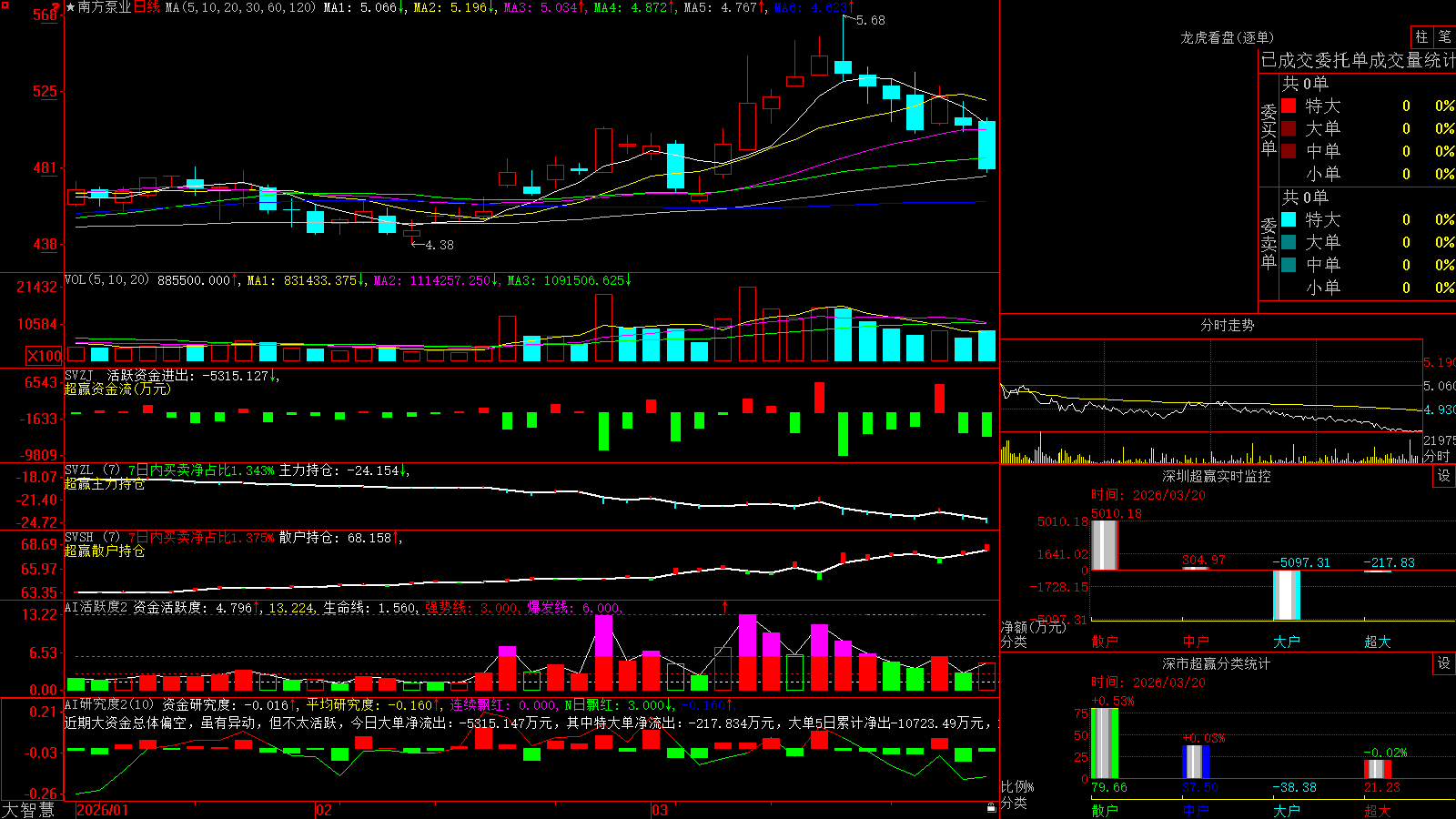Click the 79.66 散户 ratio value
The width and height of the screenshot is (1456, 819).
pyautogui.click(x=1109, y=787)
